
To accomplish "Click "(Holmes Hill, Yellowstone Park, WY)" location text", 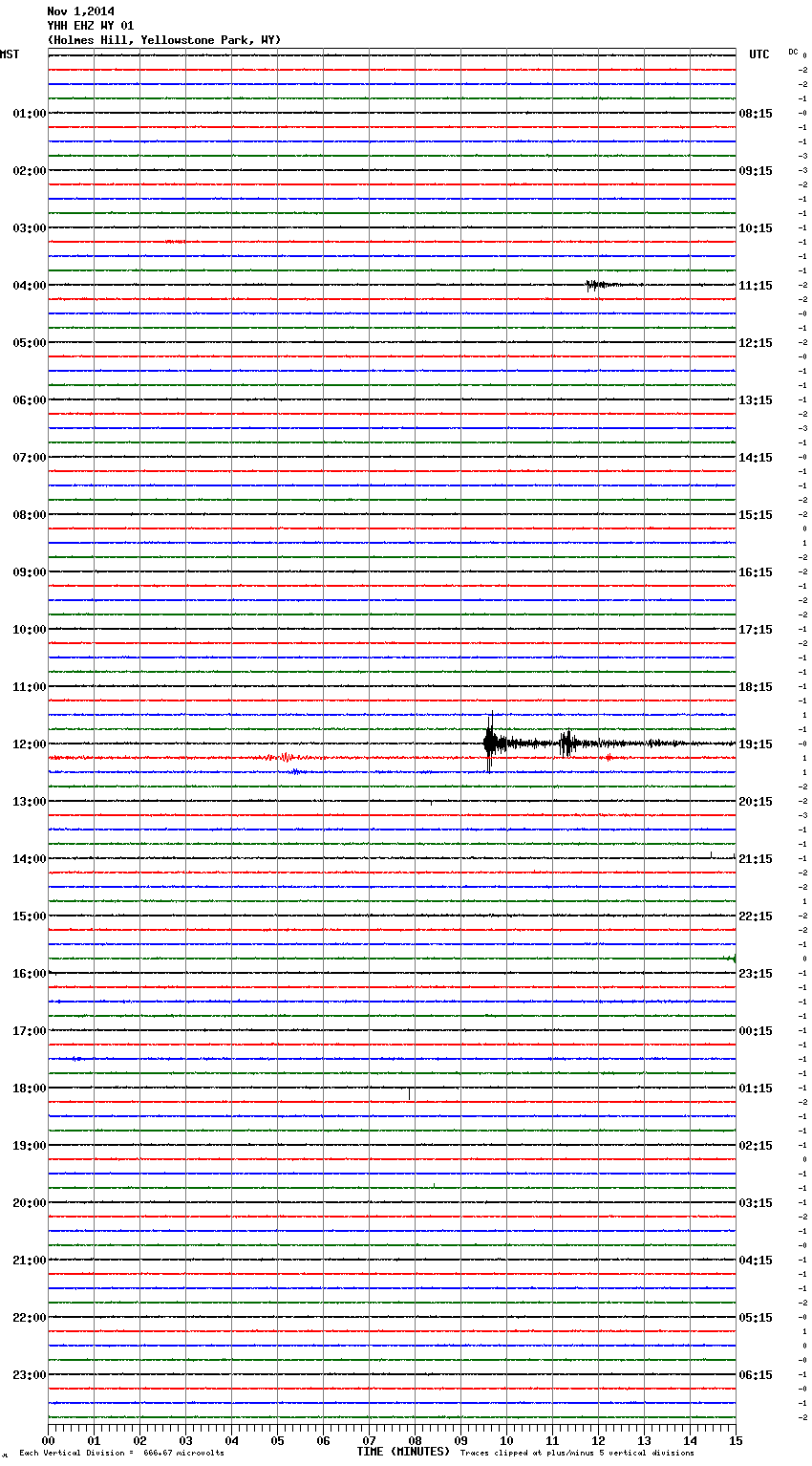I will click(x=164, y=40).
